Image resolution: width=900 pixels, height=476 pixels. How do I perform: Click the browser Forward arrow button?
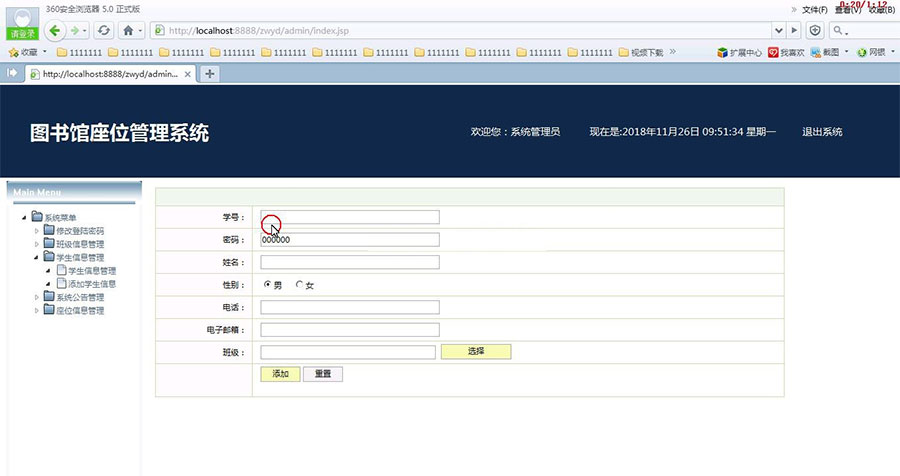[x=75, y=30]
